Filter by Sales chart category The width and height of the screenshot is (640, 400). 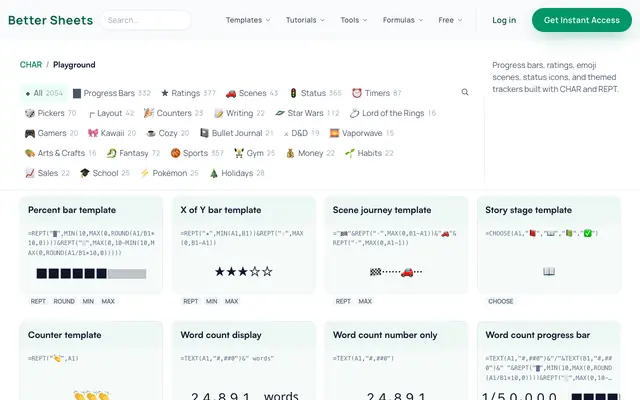pos(47,173)
